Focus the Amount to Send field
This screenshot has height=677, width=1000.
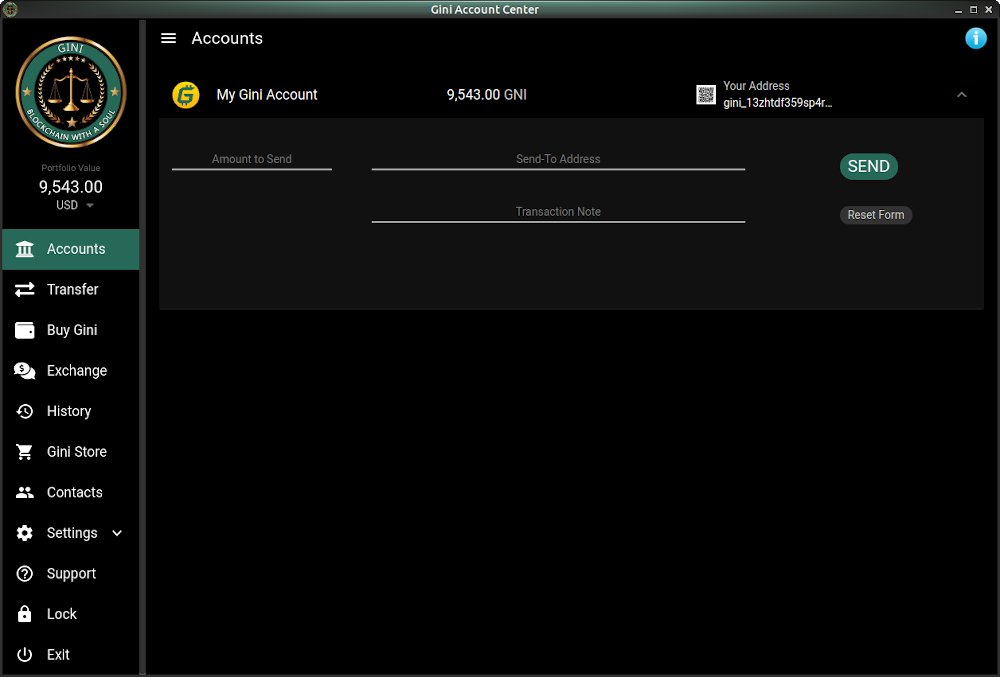pyautogui.click(x=252, y=160)
